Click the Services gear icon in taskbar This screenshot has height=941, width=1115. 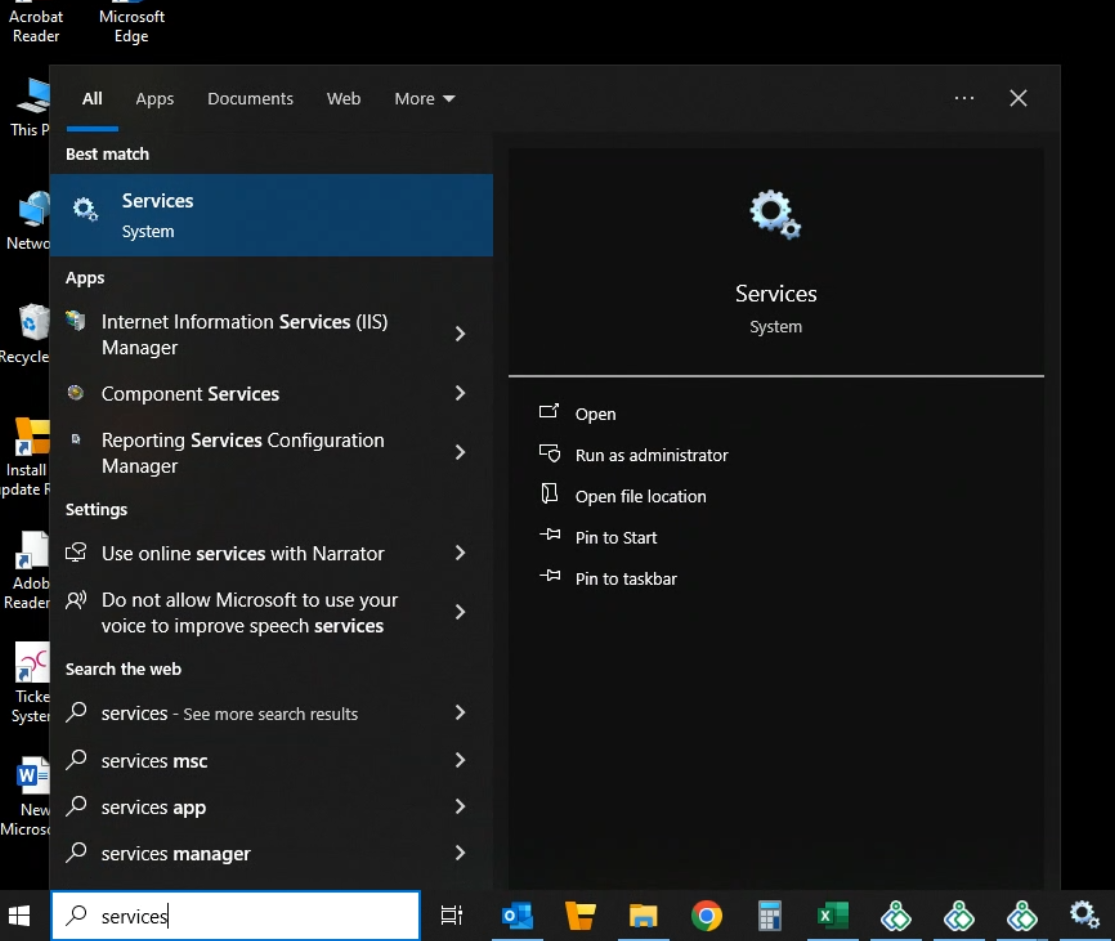(1084, 915)
